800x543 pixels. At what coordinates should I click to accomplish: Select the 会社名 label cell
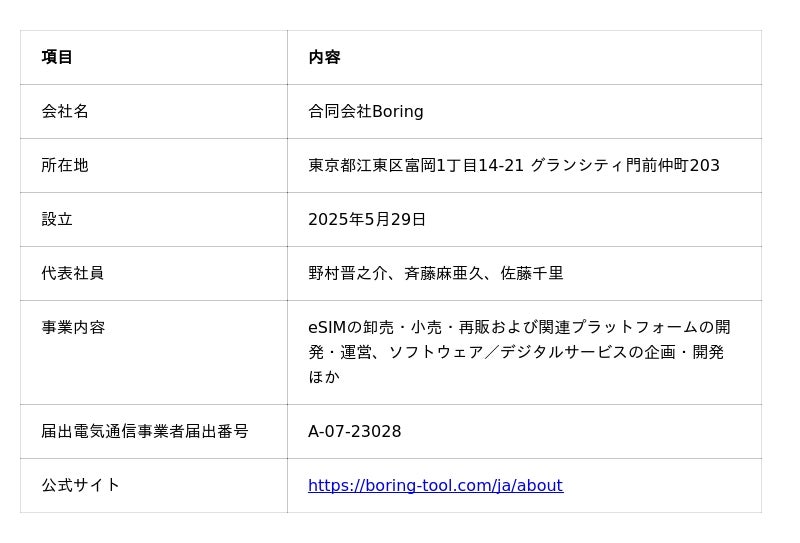click(x=154, y=111)
